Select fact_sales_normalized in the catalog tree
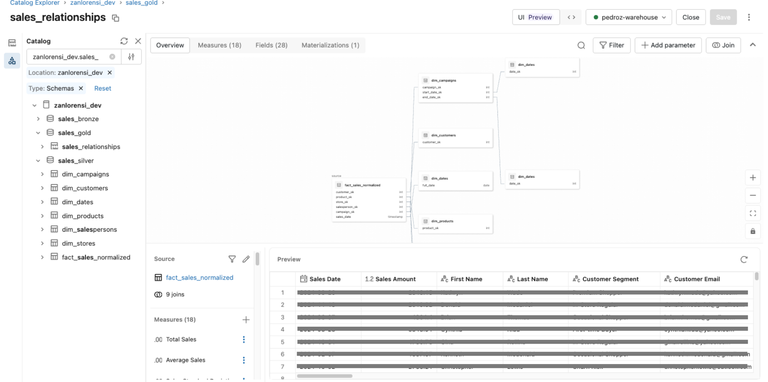This screenshot has width=768, height=382. coord(96,257)
